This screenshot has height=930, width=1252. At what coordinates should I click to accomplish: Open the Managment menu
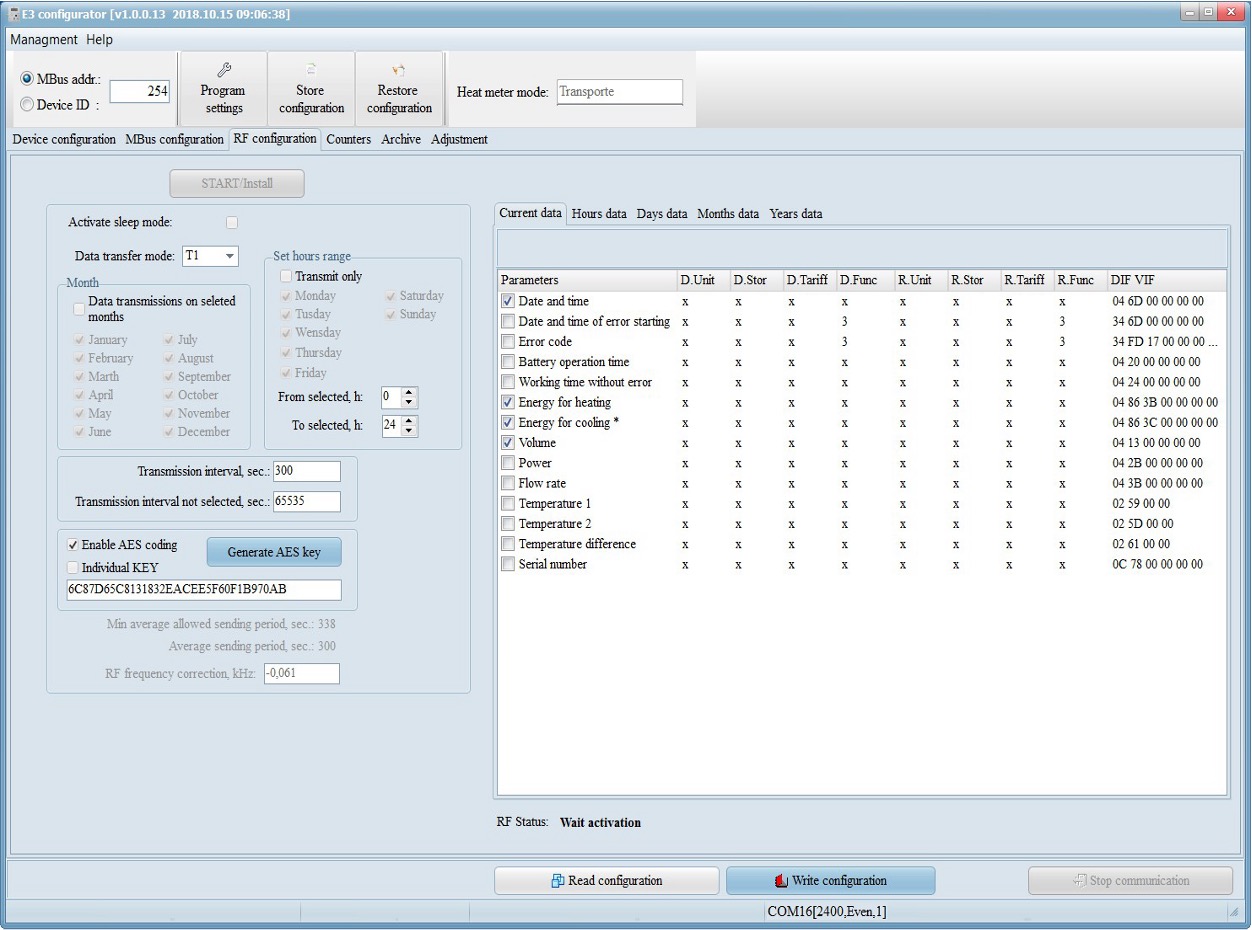point(43,40)
